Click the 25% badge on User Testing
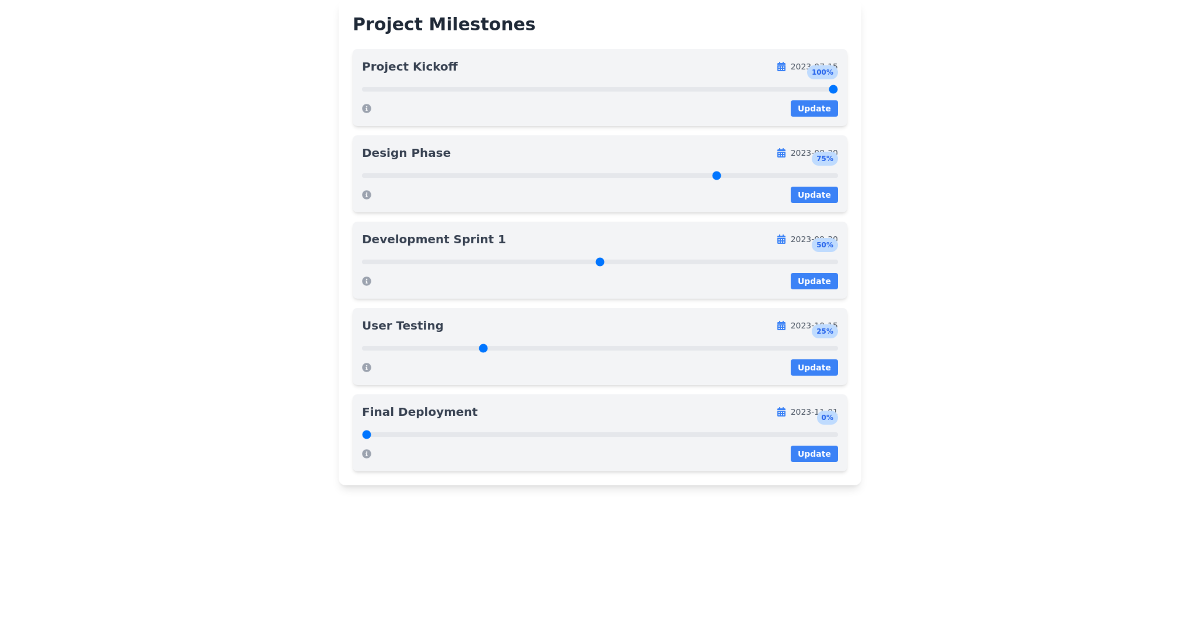This screenshot has height=630, width=1200. click(x=824, y=330)
